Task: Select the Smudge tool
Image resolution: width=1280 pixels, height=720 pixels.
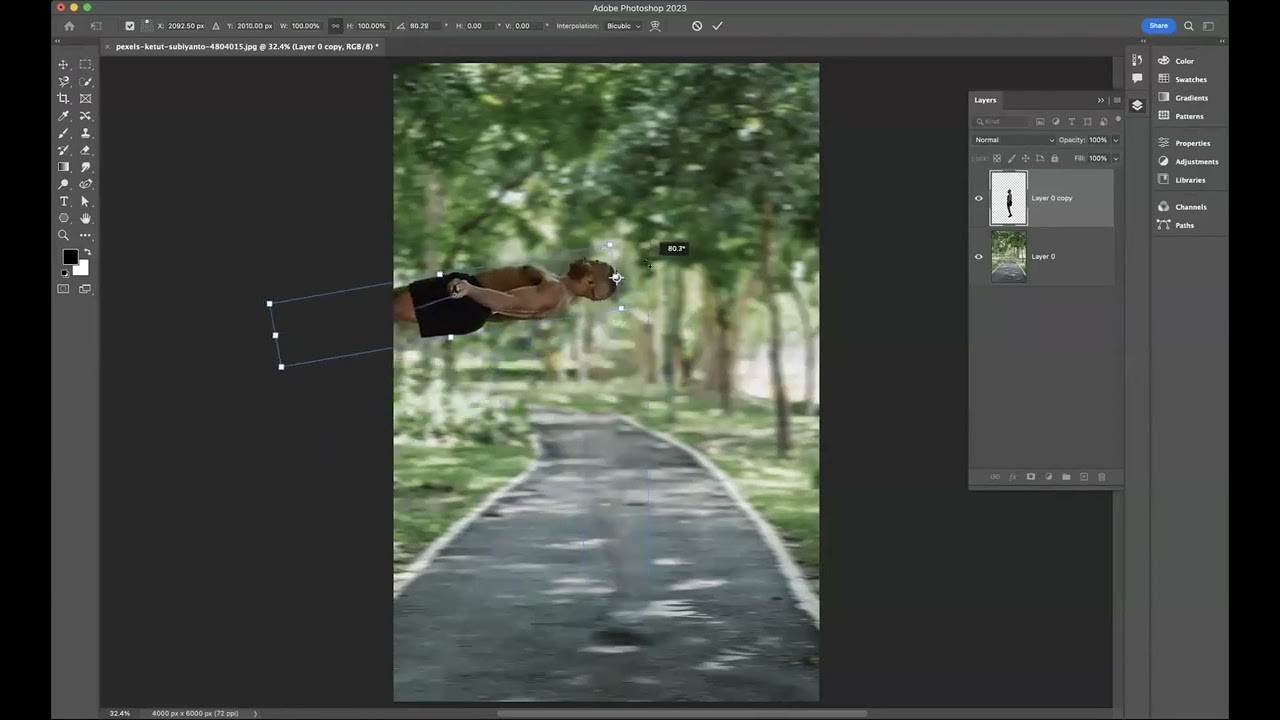Action: click(85, 167)
